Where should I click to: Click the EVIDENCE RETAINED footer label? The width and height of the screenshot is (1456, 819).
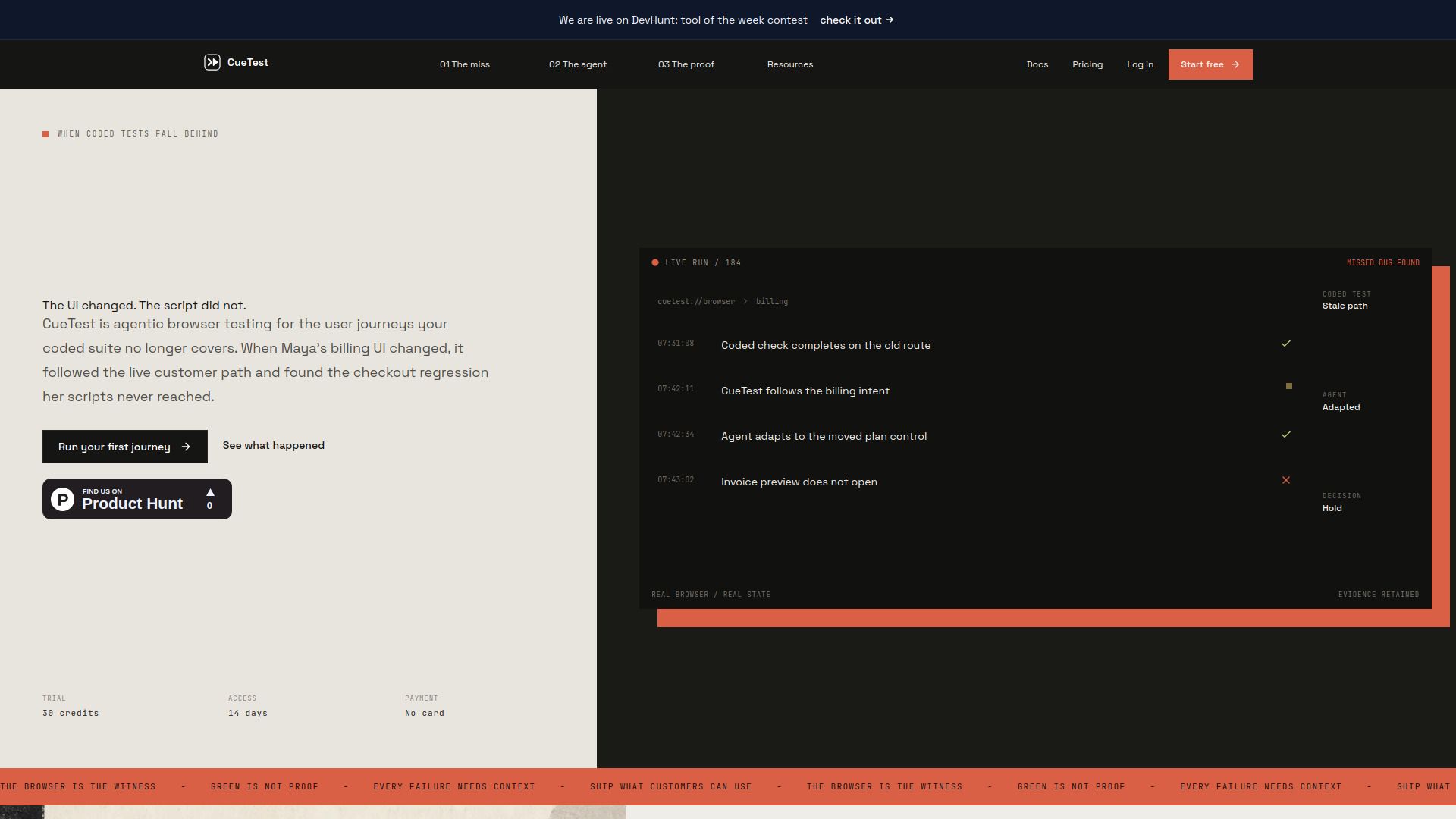click(x=1379, y=594)
